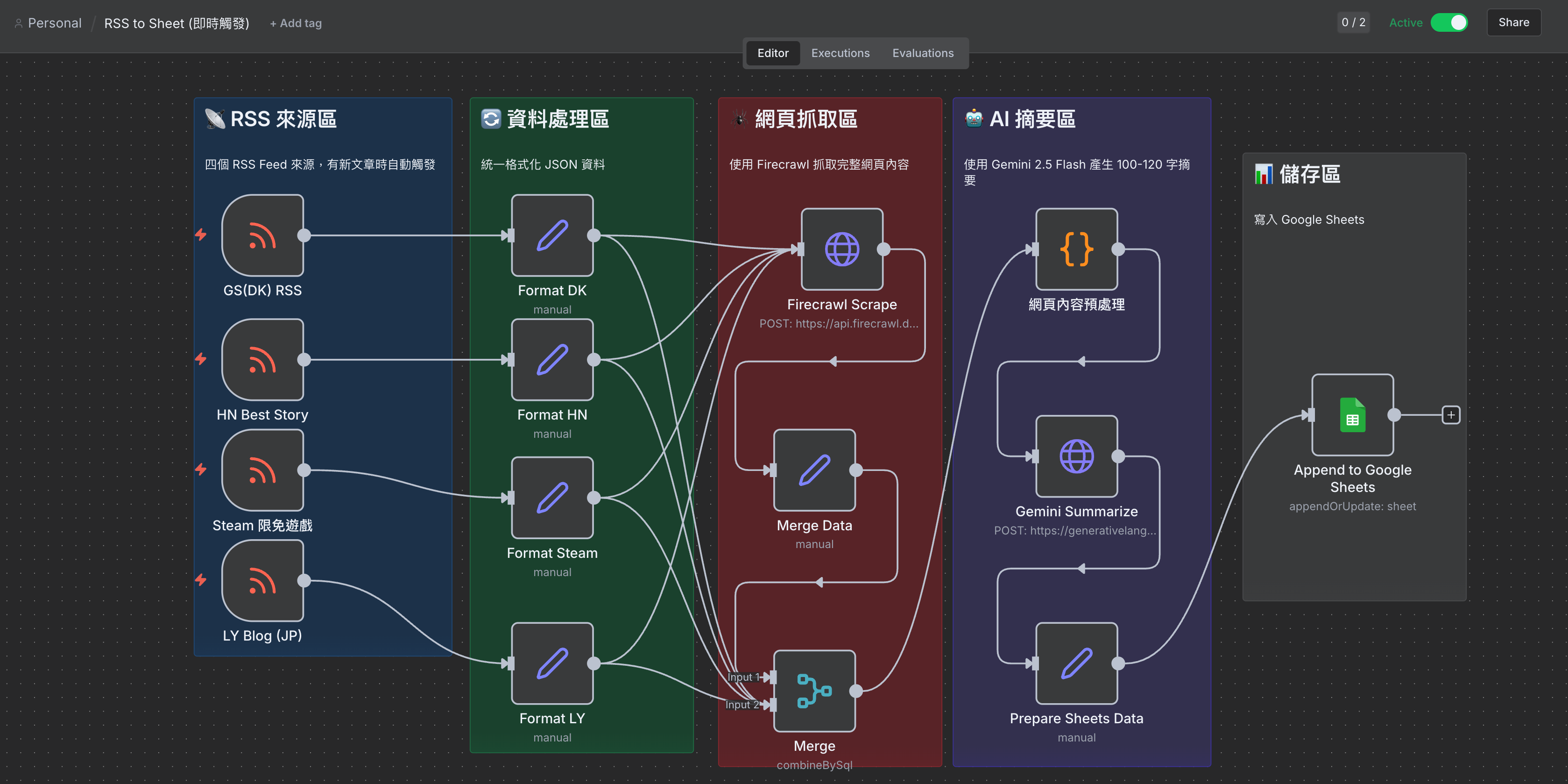1568x784 pixels.
Task: Open the Personal project breadcrumb
Action: [x=54, y=23]
